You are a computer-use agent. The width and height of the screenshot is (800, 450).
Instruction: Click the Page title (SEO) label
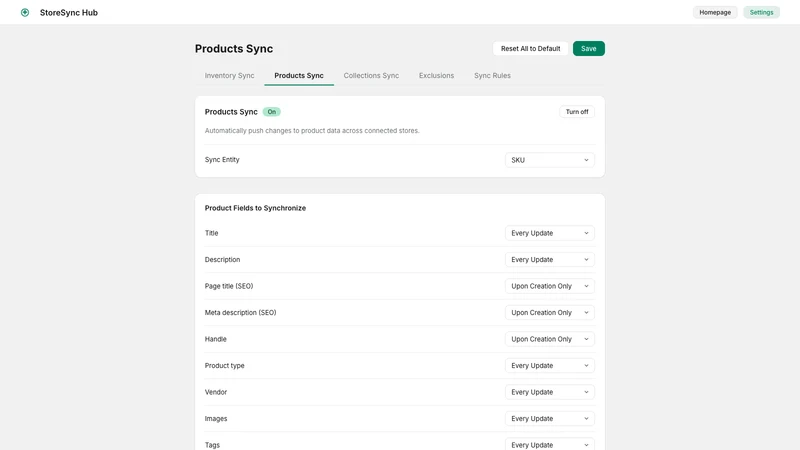pyautogui.click(x=229, y=286)
